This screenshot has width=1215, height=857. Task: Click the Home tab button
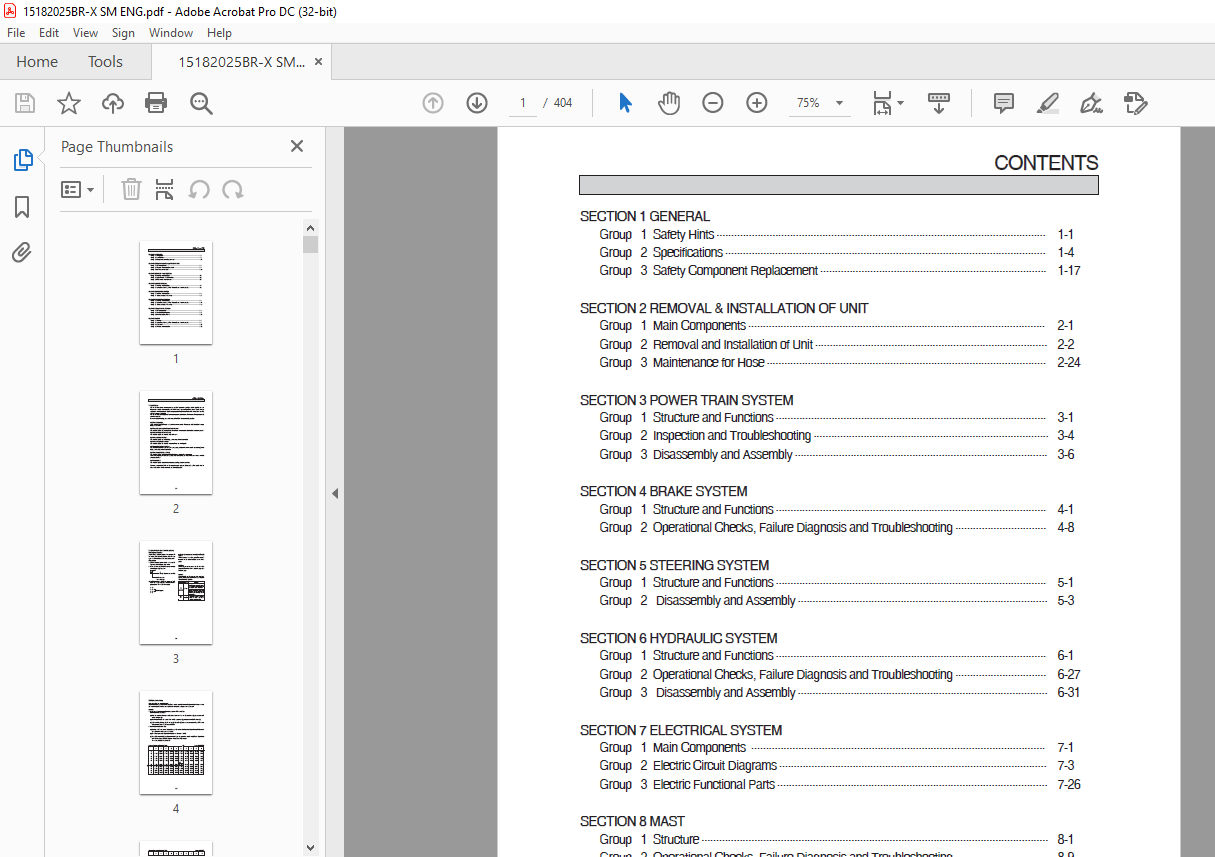point(37,62)
